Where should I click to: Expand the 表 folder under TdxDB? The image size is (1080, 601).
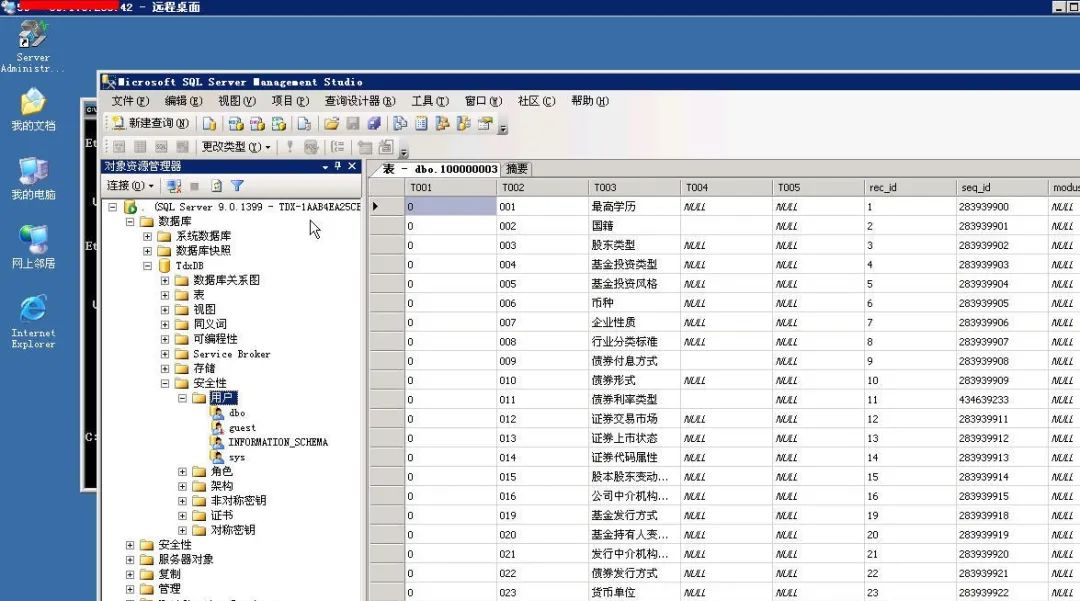(x=165, y=295)
